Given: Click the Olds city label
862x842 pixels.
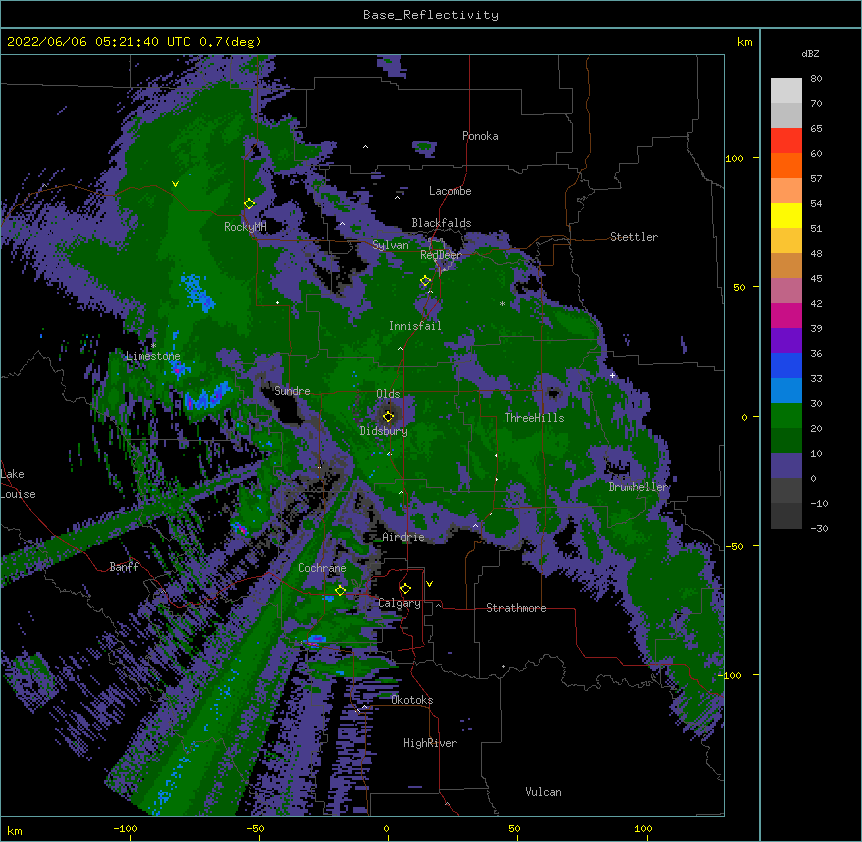Looking at the screenshot, I should coord(388,394).
